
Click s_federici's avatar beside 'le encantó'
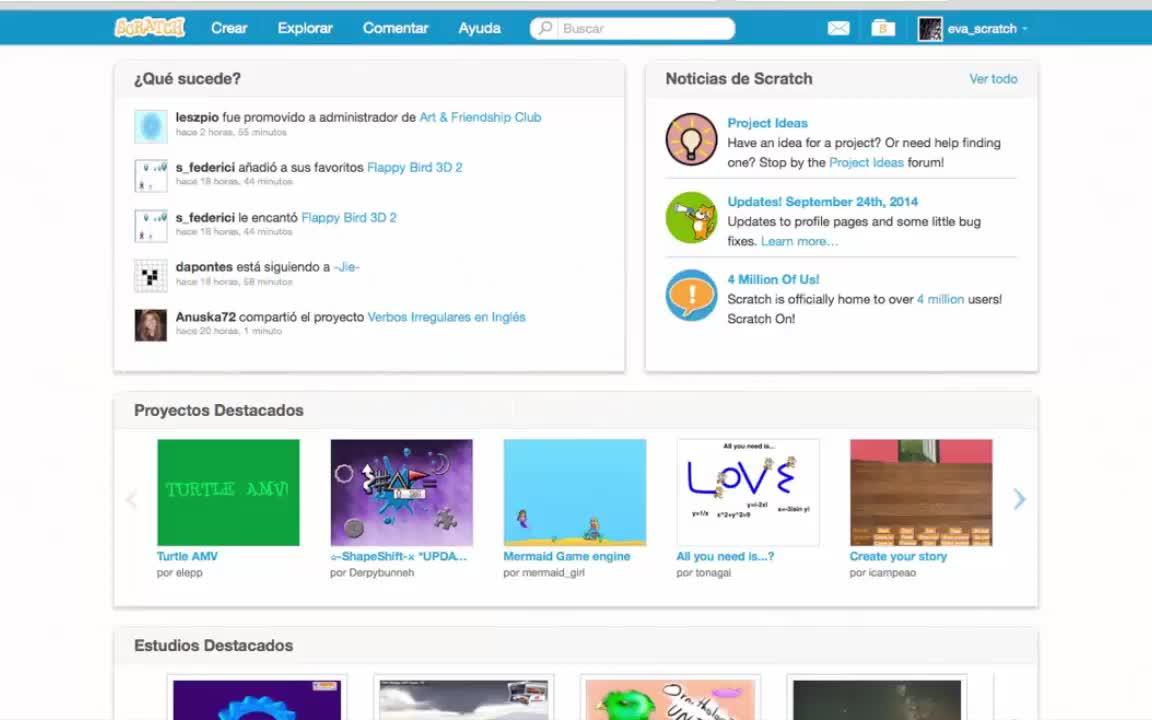tap(151, 226)
